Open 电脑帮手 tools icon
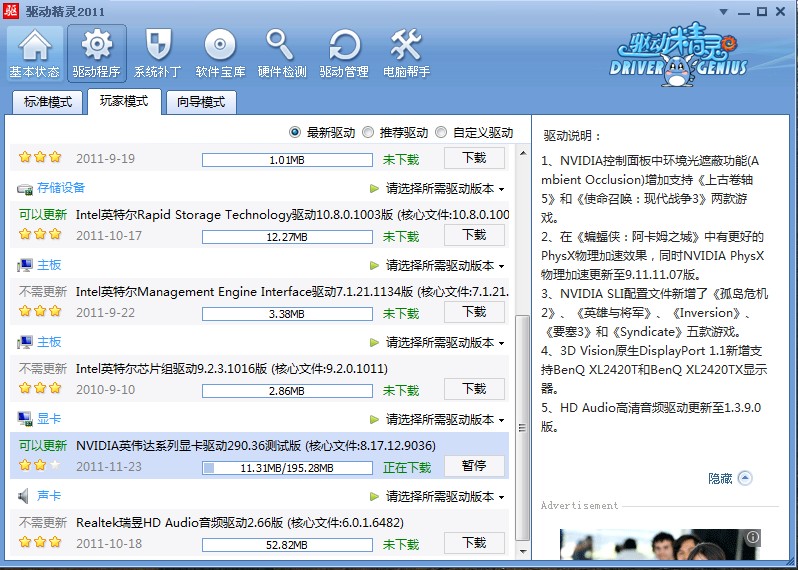Image resolution: width=798 pixels, height=570 pixels. 406,53
